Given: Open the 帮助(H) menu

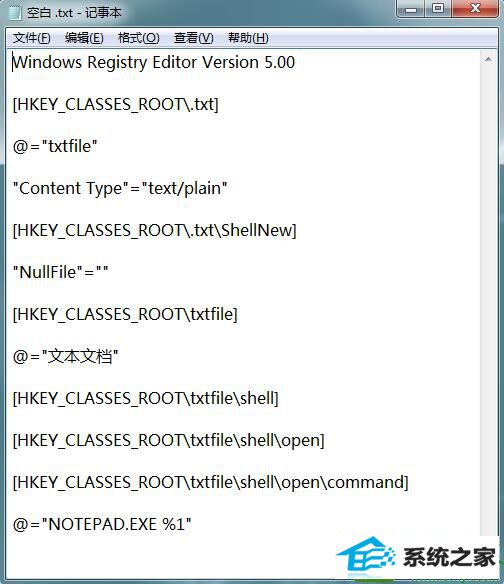Looking at the screenshot, I should click(x=248, y=38).
